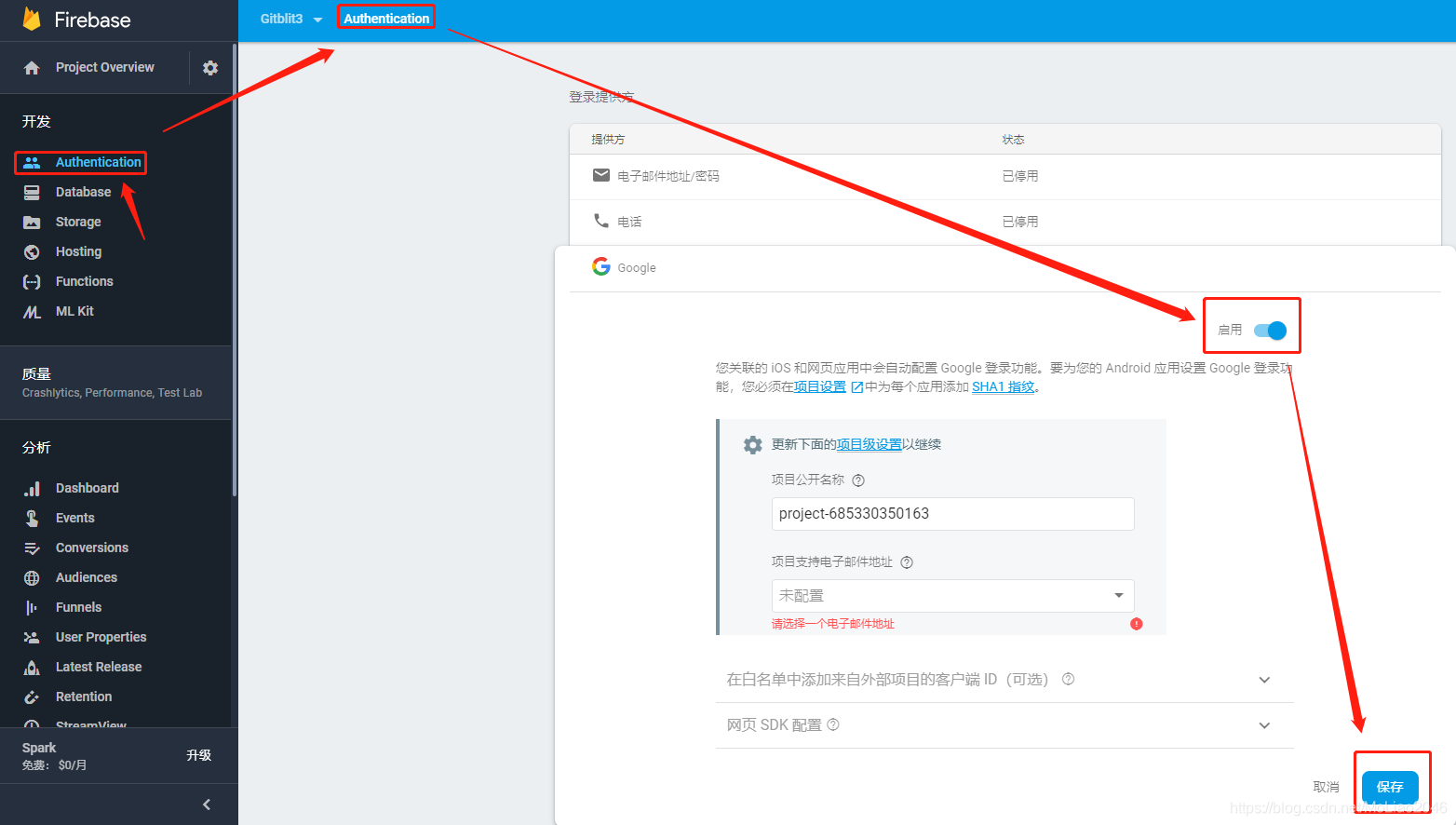Click the Google G logo
This screenshot has height=825, width=1456.
pos(601,266)
